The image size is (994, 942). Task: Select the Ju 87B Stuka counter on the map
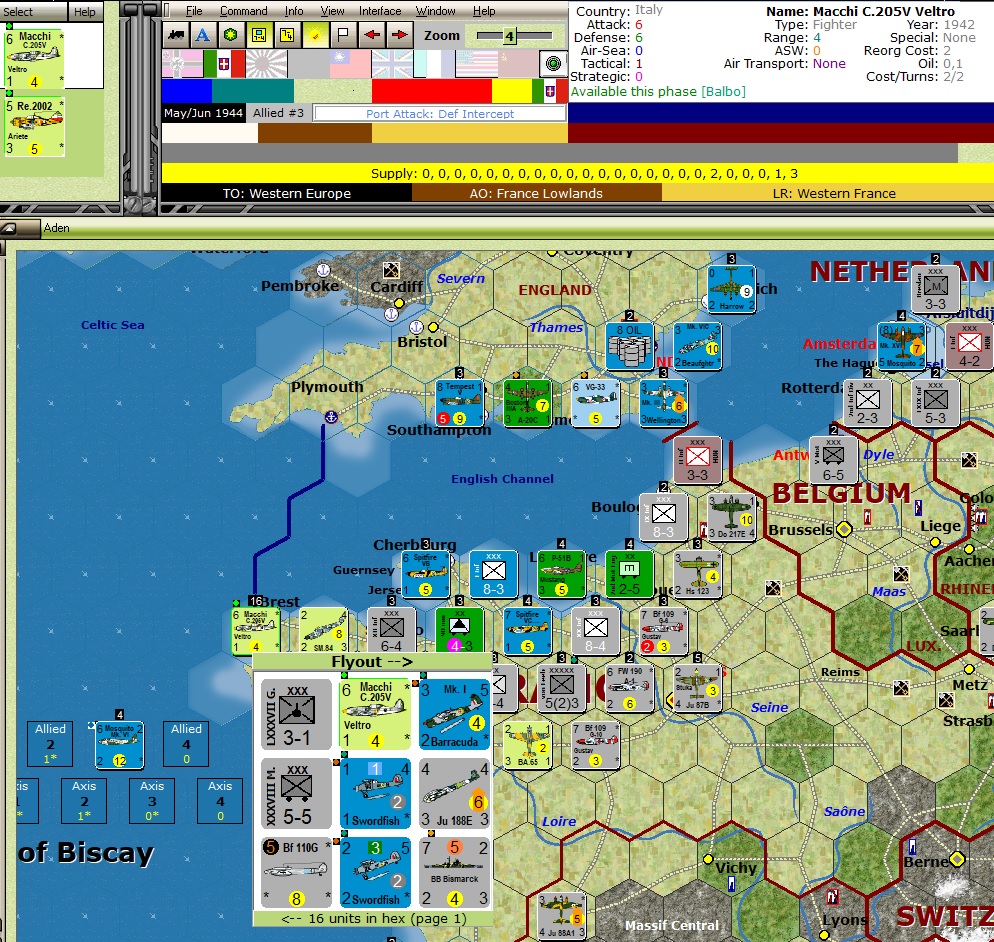click(x=697, y=688)
